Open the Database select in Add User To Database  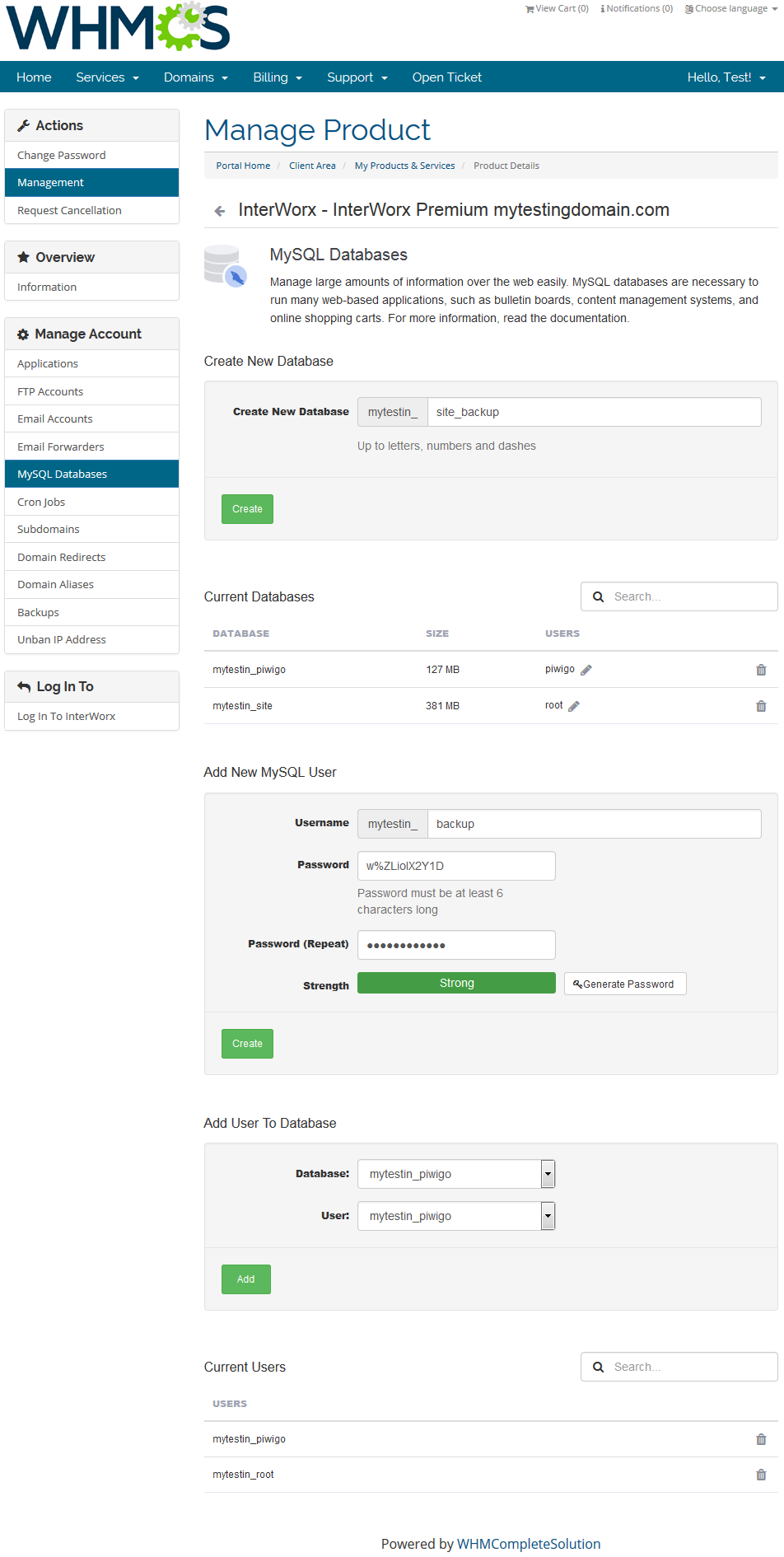coord(456,1174)
